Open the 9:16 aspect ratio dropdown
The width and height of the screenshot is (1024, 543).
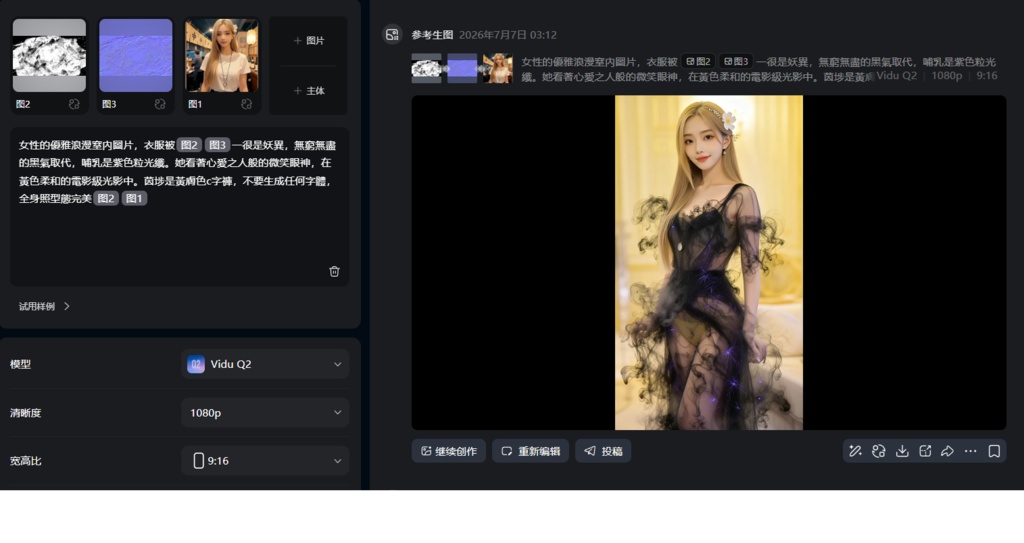(264, 461)
